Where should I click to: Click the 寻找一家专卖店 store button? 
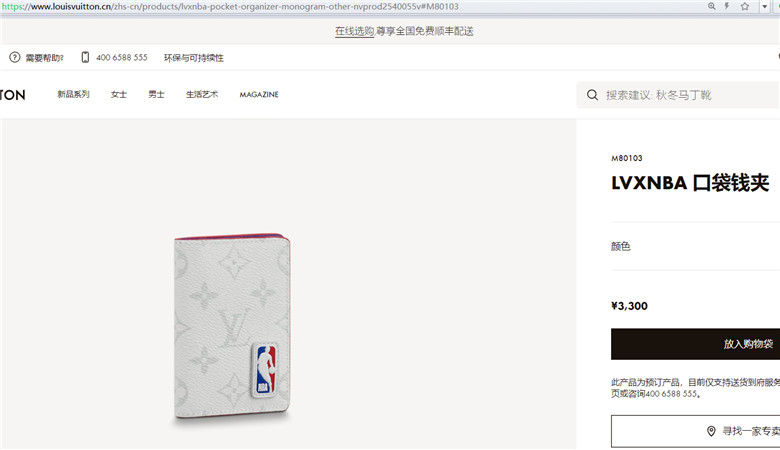tap(695, 431)
